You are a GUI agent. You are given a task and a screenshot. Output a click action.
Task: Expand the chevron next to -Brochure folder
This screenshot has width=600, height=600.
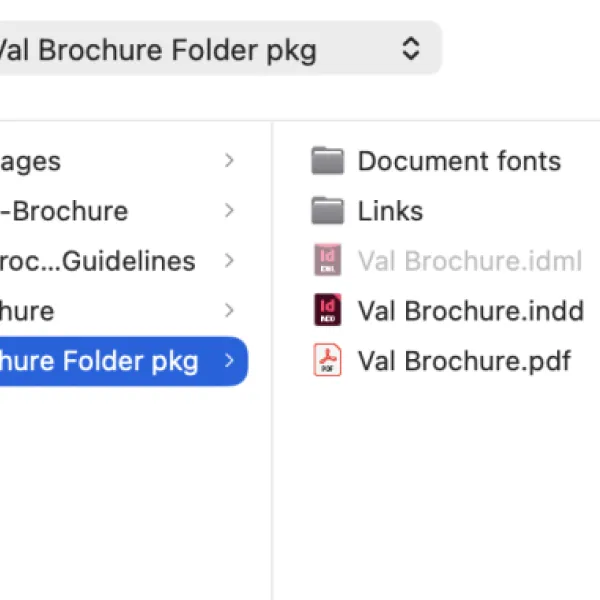(x=229, y=210)
